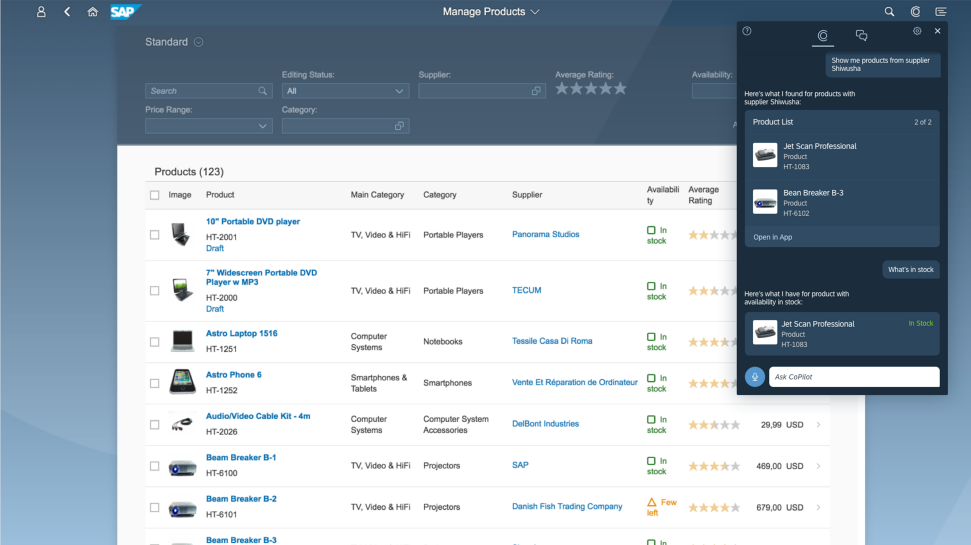Select the 10" Portable DVD player row checkbox
Image resolution: width=971 pixels, height=545 pixels.
pyautogui.click(x=154, y=235)
